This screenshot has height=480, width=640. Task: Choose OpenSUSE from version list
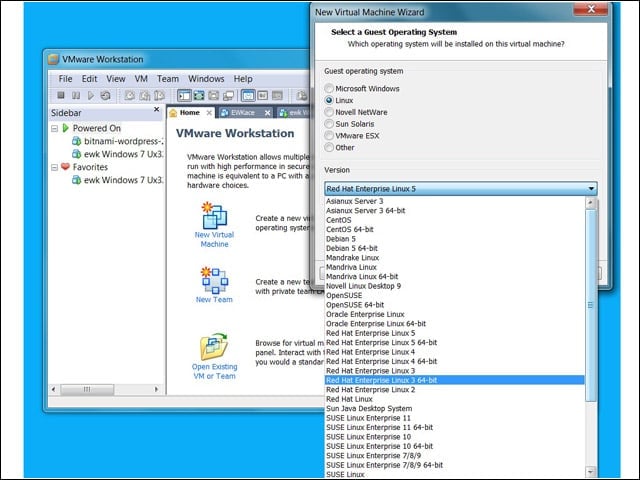(x=455, y=295)
